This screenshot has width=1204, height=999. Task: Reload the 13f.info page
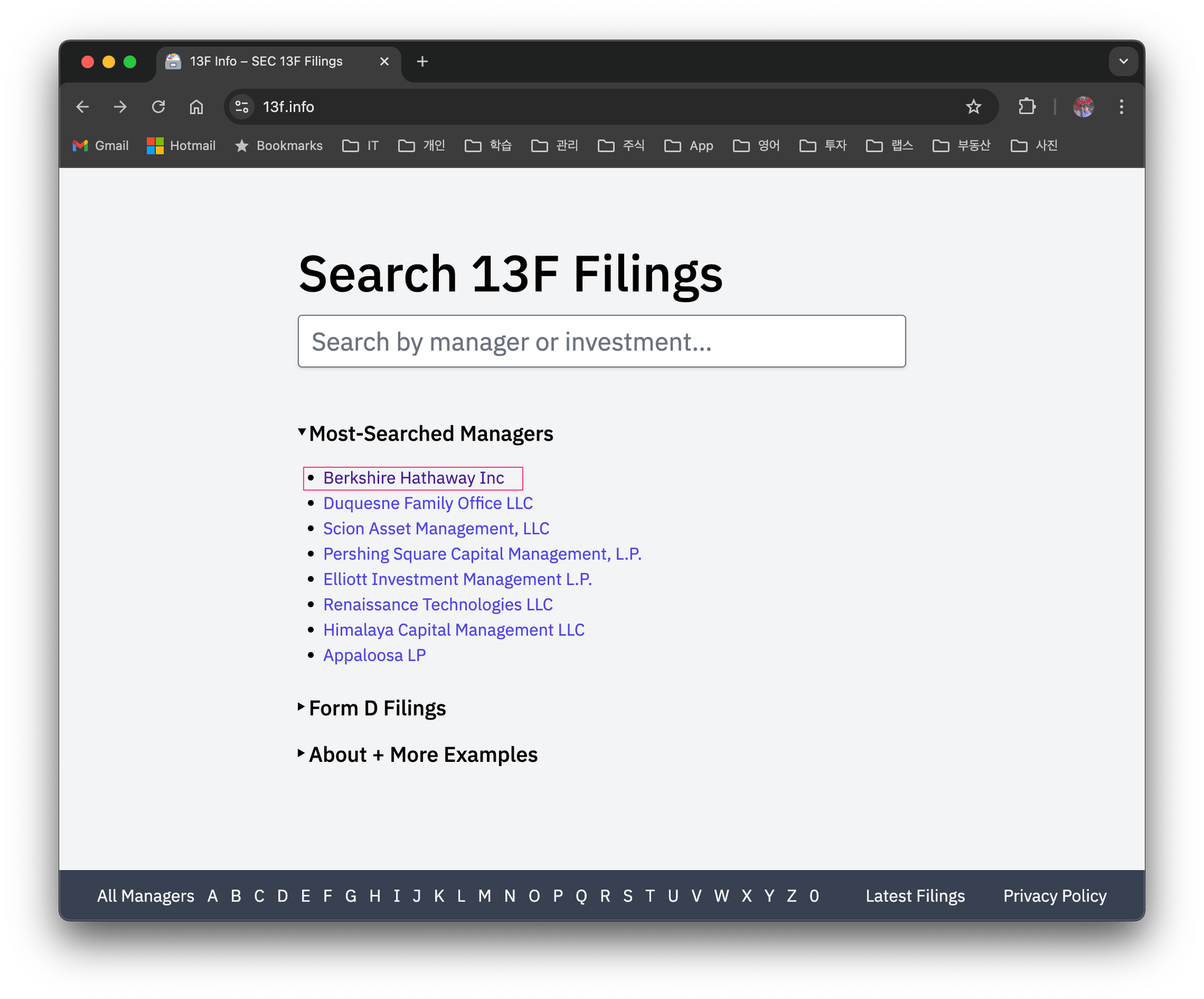[158, 107]
